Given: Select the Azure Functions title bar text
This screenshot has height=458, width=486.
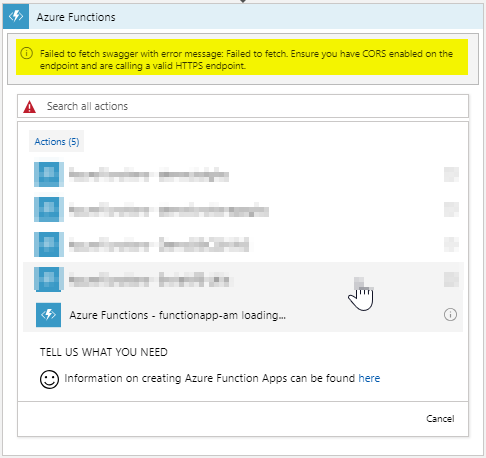Looking at the screenshot, I should tap(76, 17).
